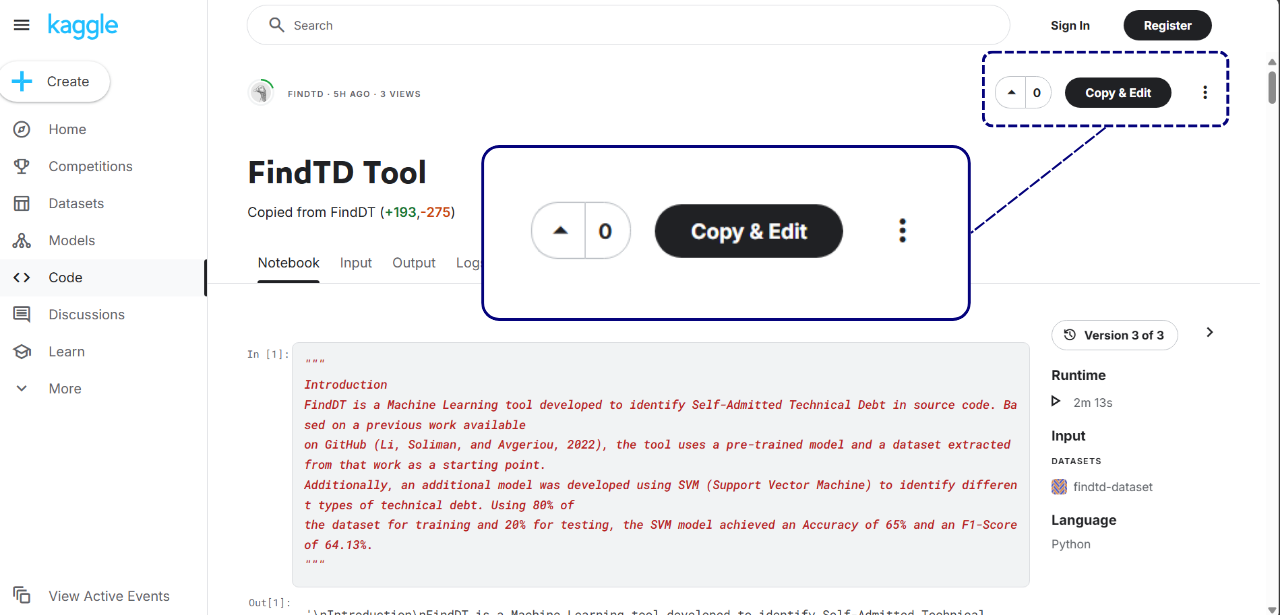Collapse the right details panel chevron
This screenshot has height=616, width=1280.
[x=1210, y=332]
